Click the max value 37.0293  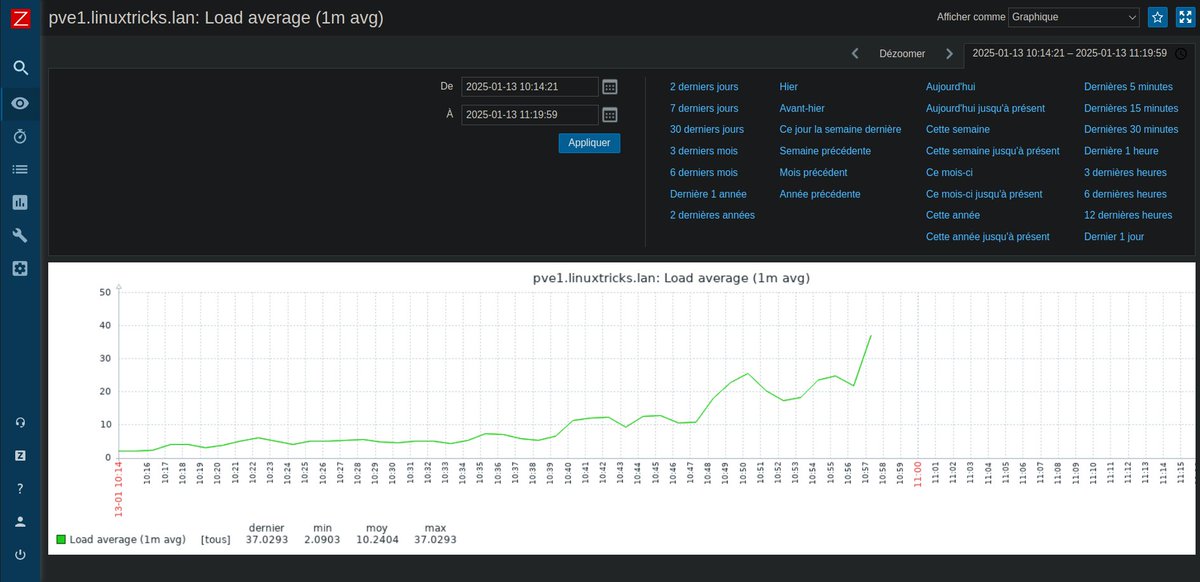pos(434,540)
